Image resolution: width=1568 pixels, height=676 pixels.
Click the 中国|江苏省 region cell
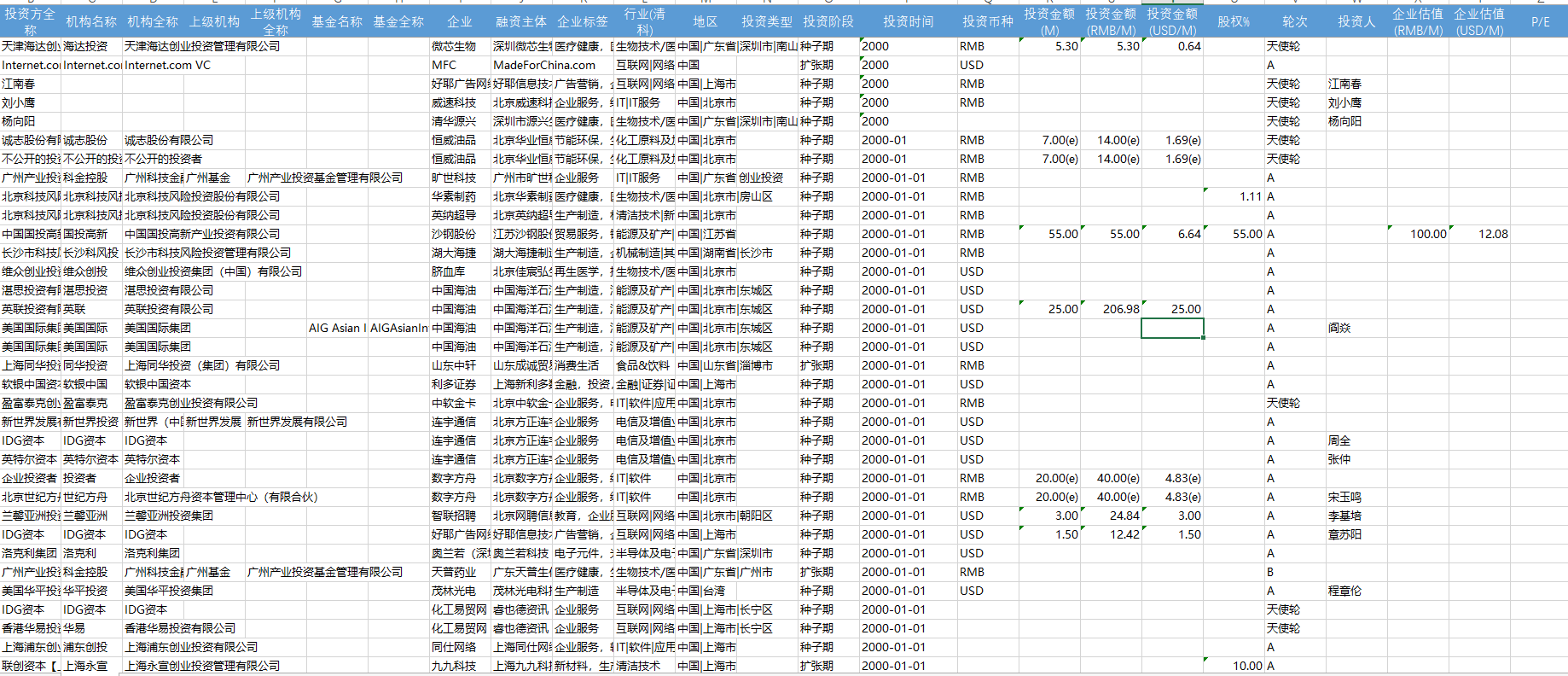tap(706, 234)
